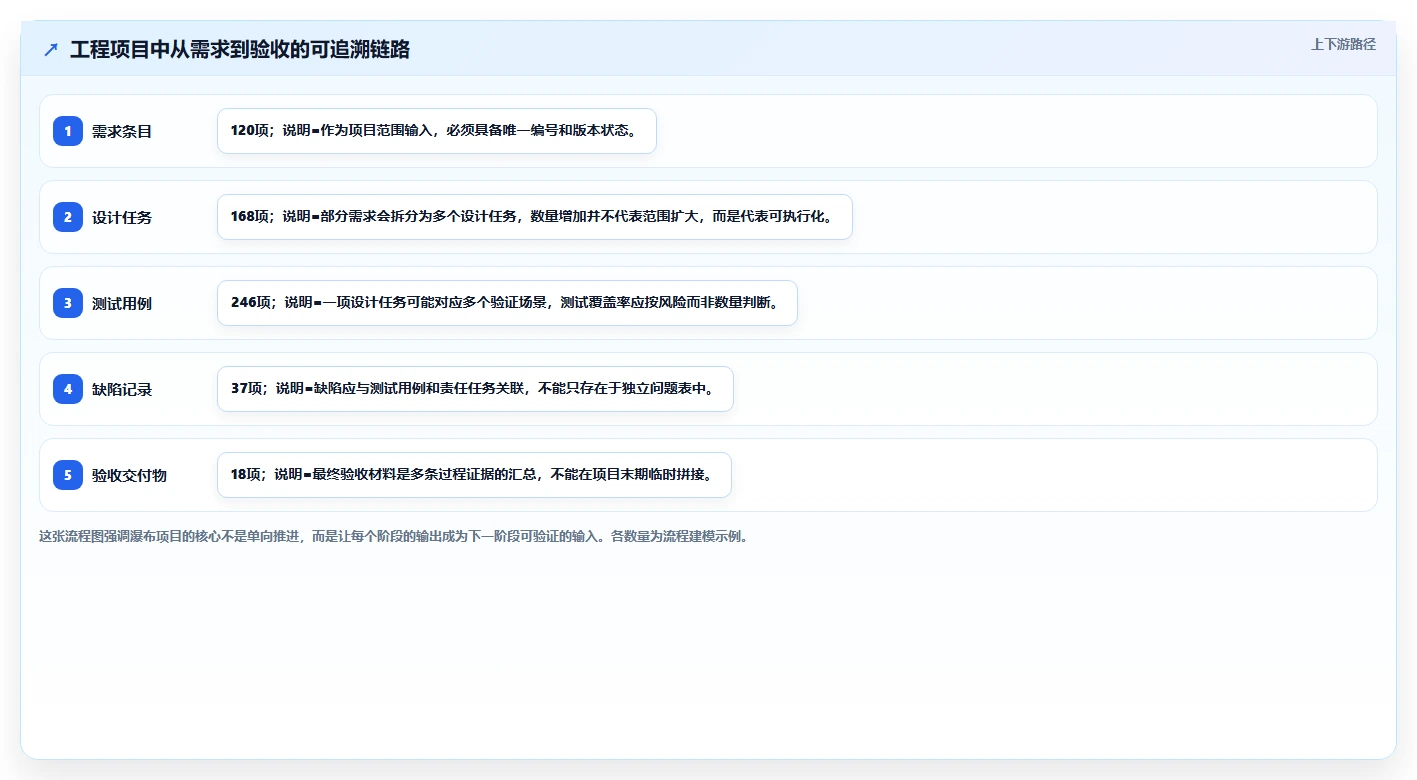Click step number badge 4
This screenshot has height=780, width=1417.
coord(68,389)
